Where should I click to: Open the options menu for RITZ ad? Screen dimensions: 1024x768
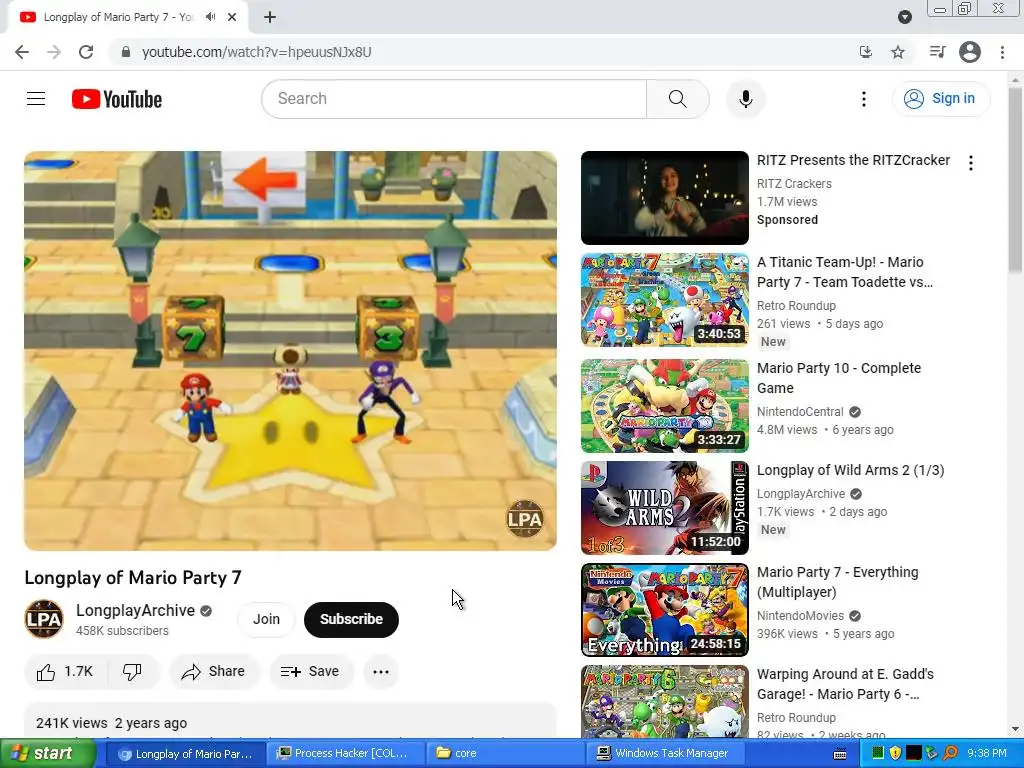pyautogui.click(x=971, y=163)
